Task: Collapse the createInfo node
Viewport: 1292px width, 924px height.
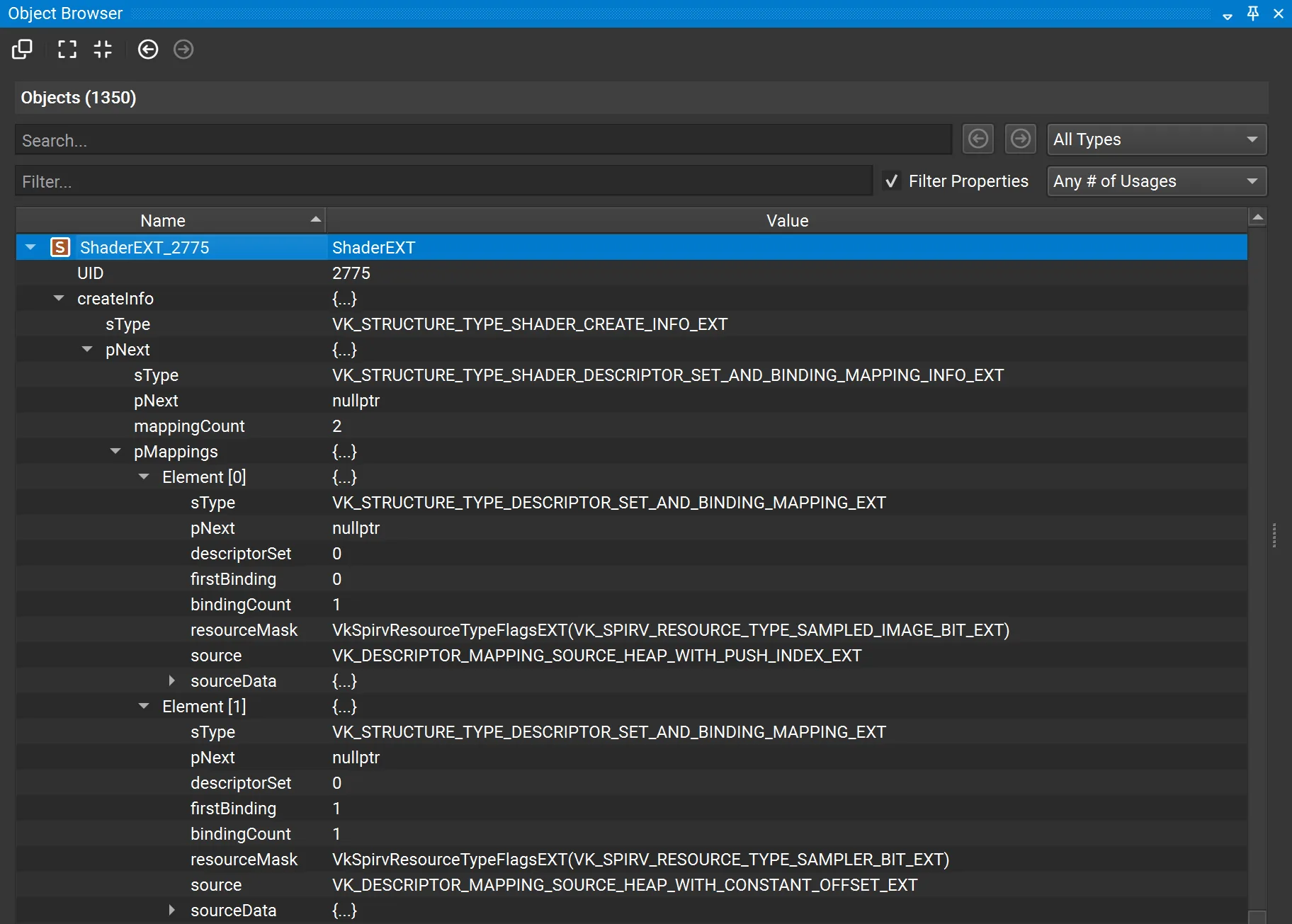Action: [x=59, y=298]
